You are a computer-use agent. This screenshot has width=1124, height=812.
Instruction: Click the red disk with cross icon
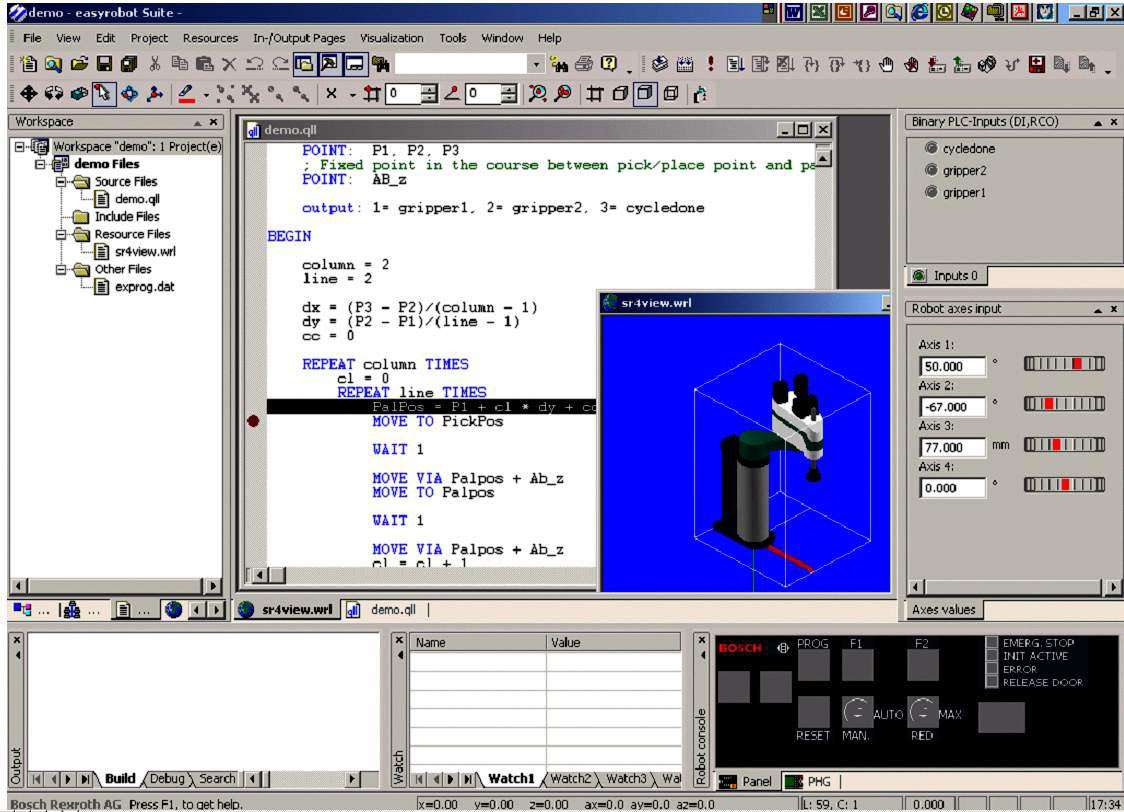pos(1037,65)
